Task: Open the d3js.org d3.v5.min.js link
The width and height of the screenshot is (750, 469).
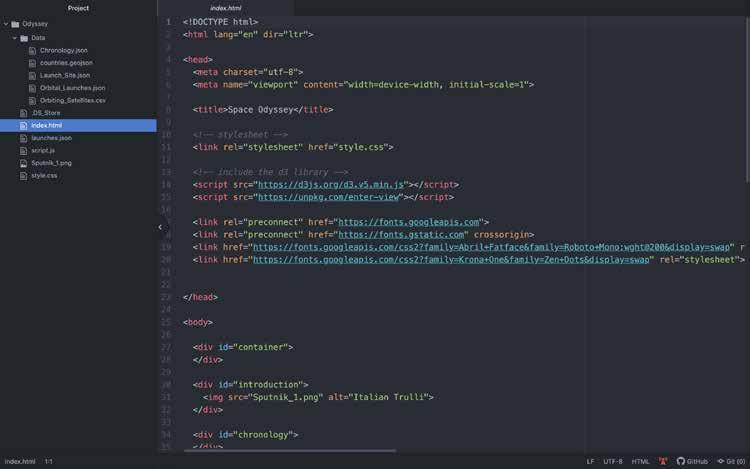Action: point(331,185)
